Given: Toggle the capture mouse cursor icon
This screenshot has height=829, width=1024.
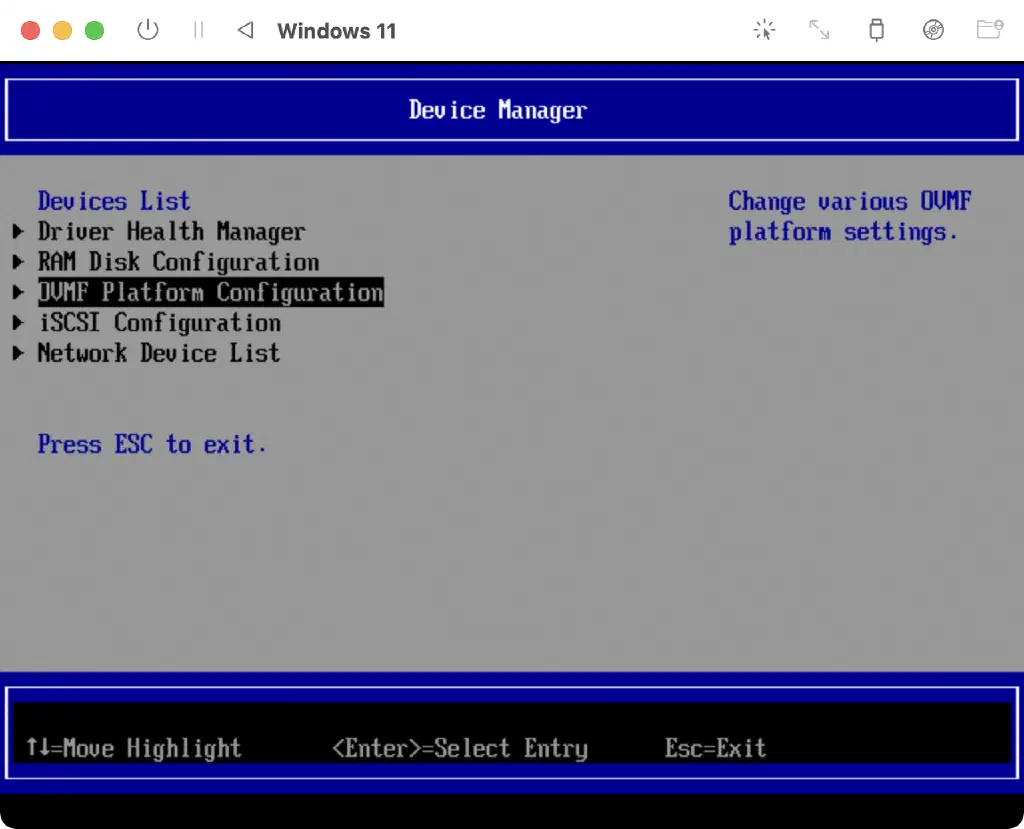Looking at the screenshot, I should click(764, 30).
